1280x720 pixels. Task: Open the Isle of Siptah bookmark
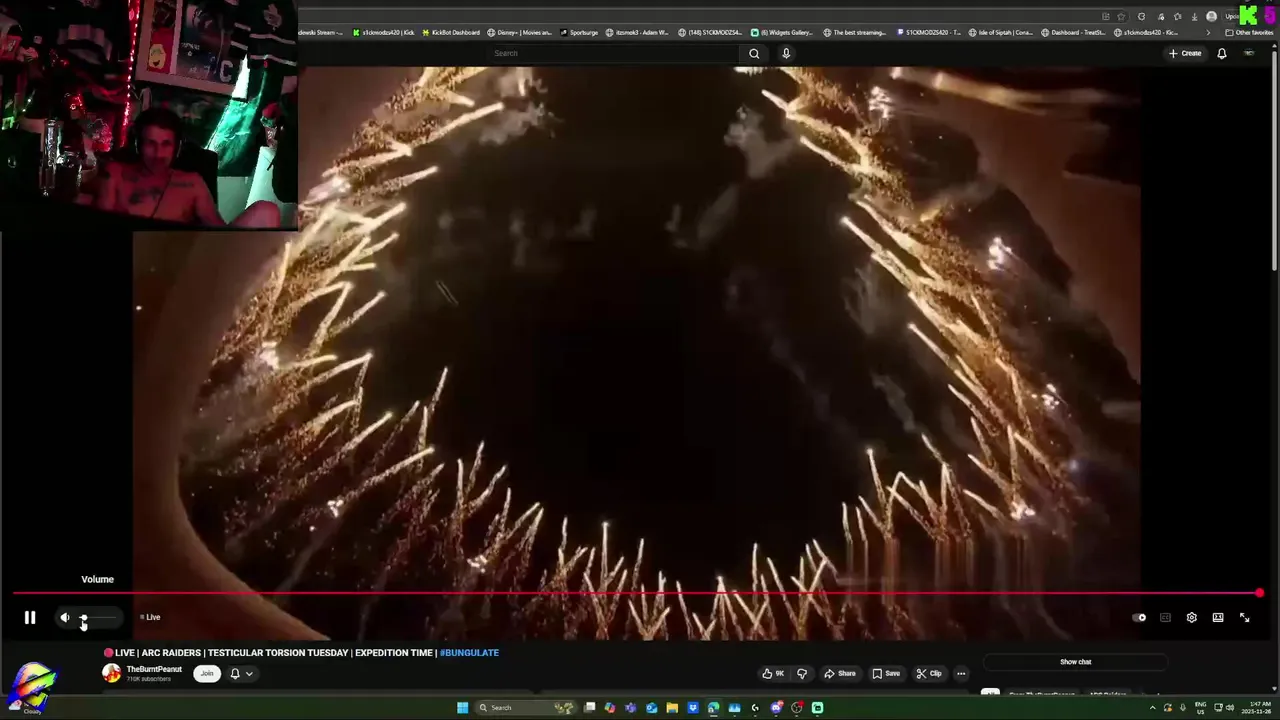[1000, 32]
